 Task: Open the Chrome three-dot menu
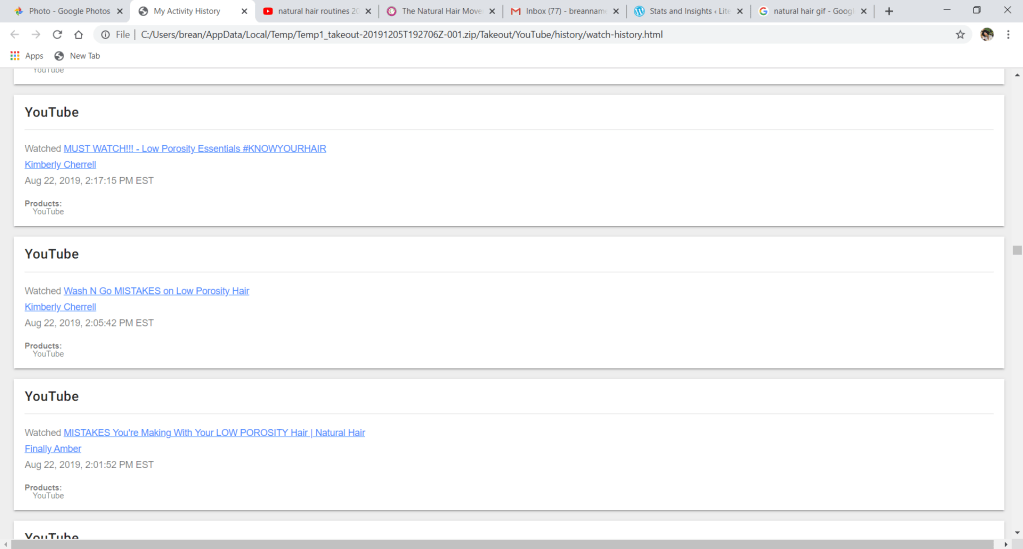pyautogui.click(x=1010, y=34)
